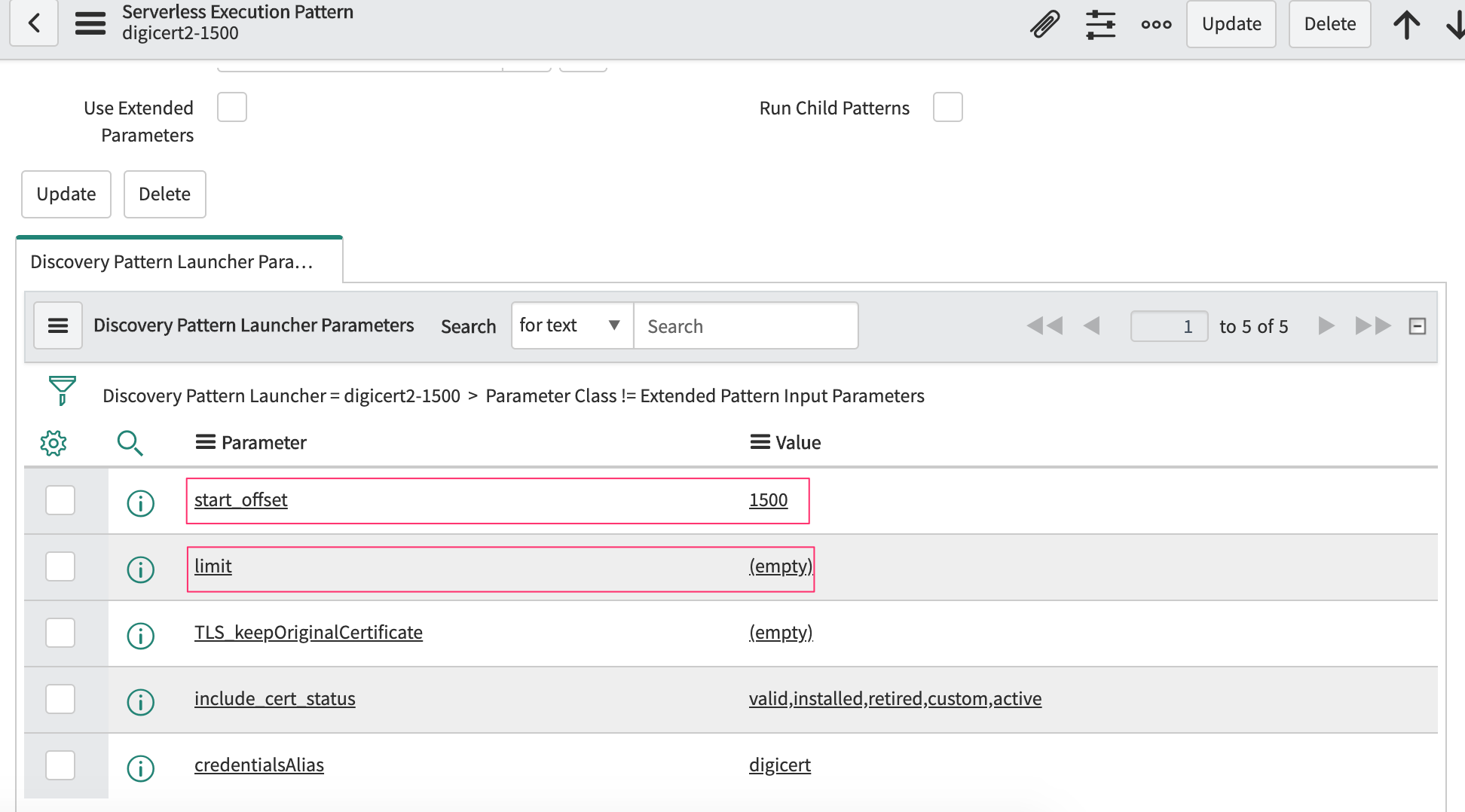Click the attachments paperclip icon
This screenshot has height=812, width=1465.
point(1044,24)
